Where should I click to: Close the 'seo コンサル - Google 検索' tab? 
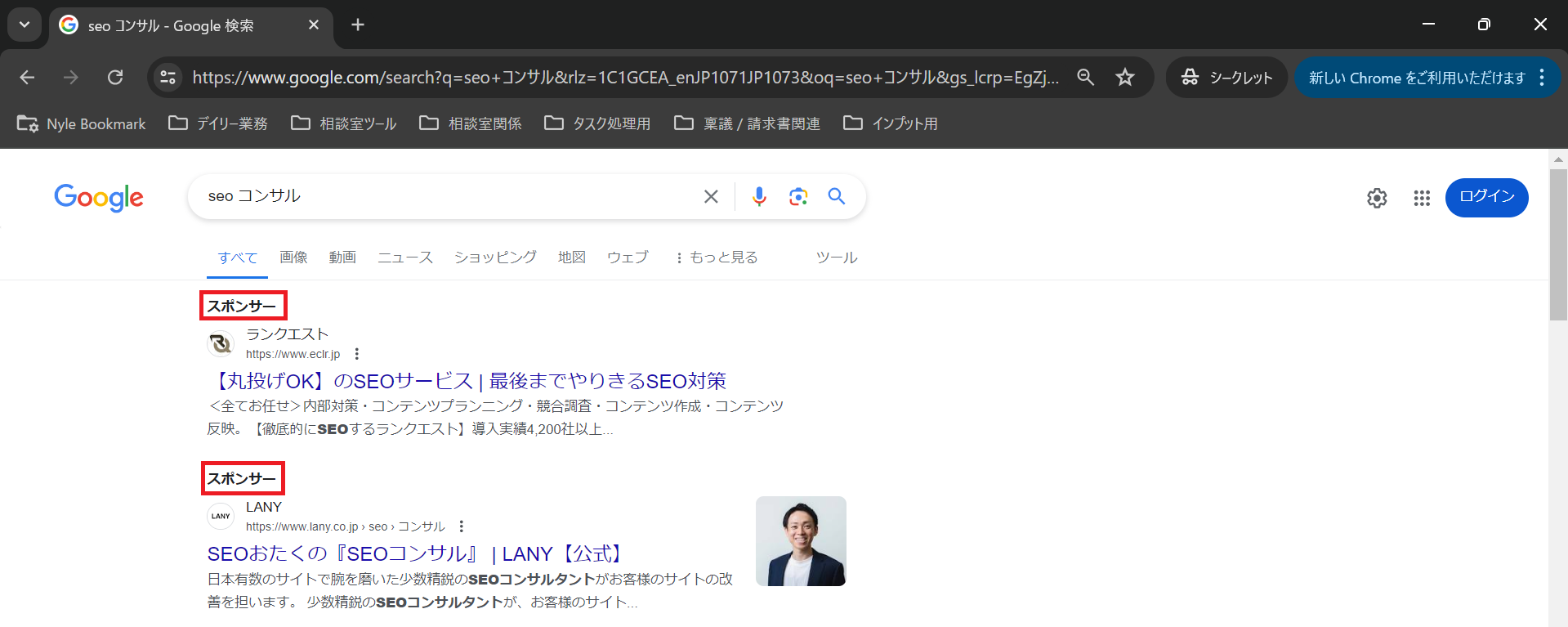(314, 25)
